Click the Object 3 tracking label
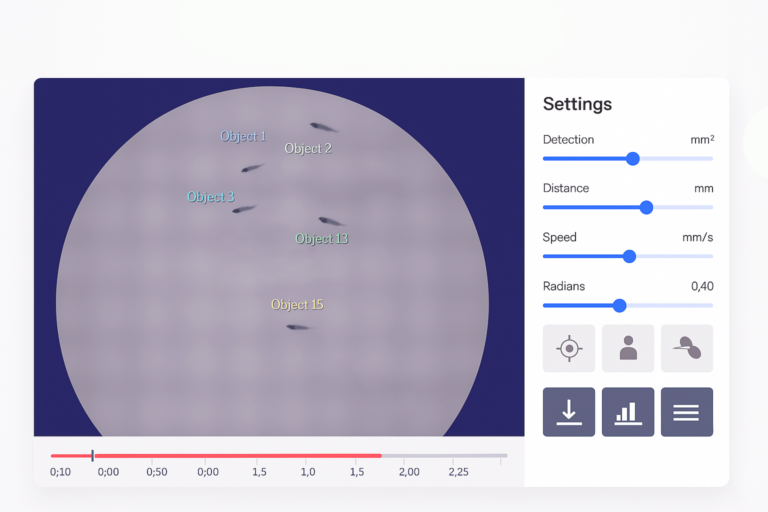Viewport: 768px width, 512px height. 211,197
